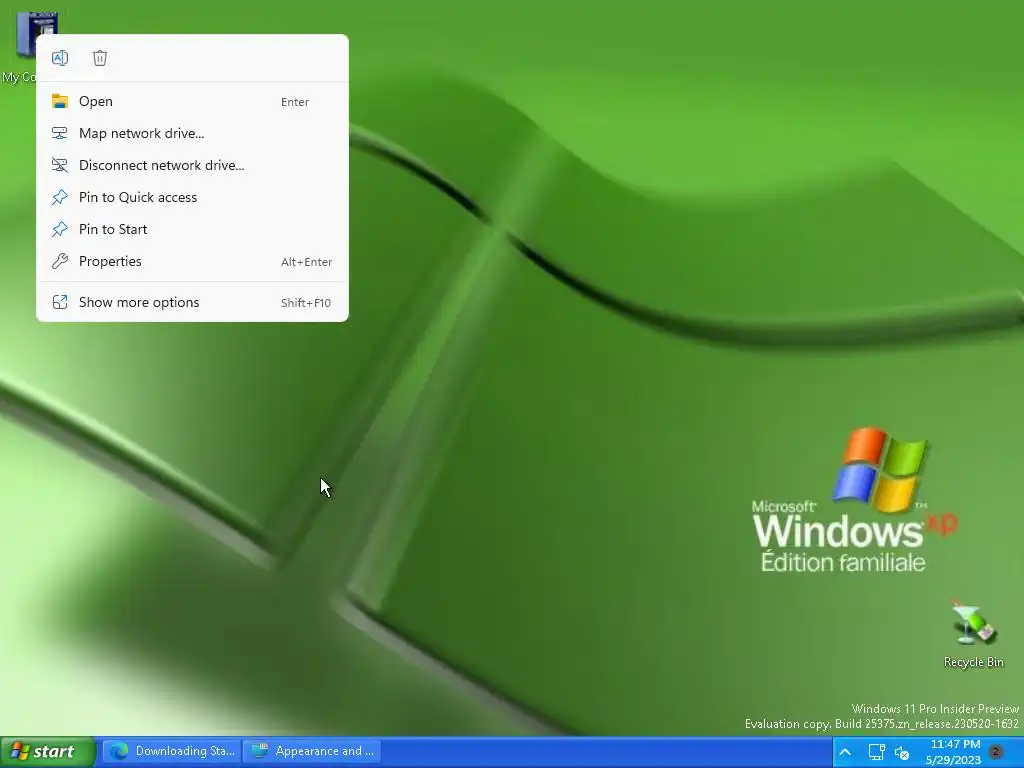Click the notification count badge in tray
The height and width of the screenshot is (768, 1024).
coord(996,752)
